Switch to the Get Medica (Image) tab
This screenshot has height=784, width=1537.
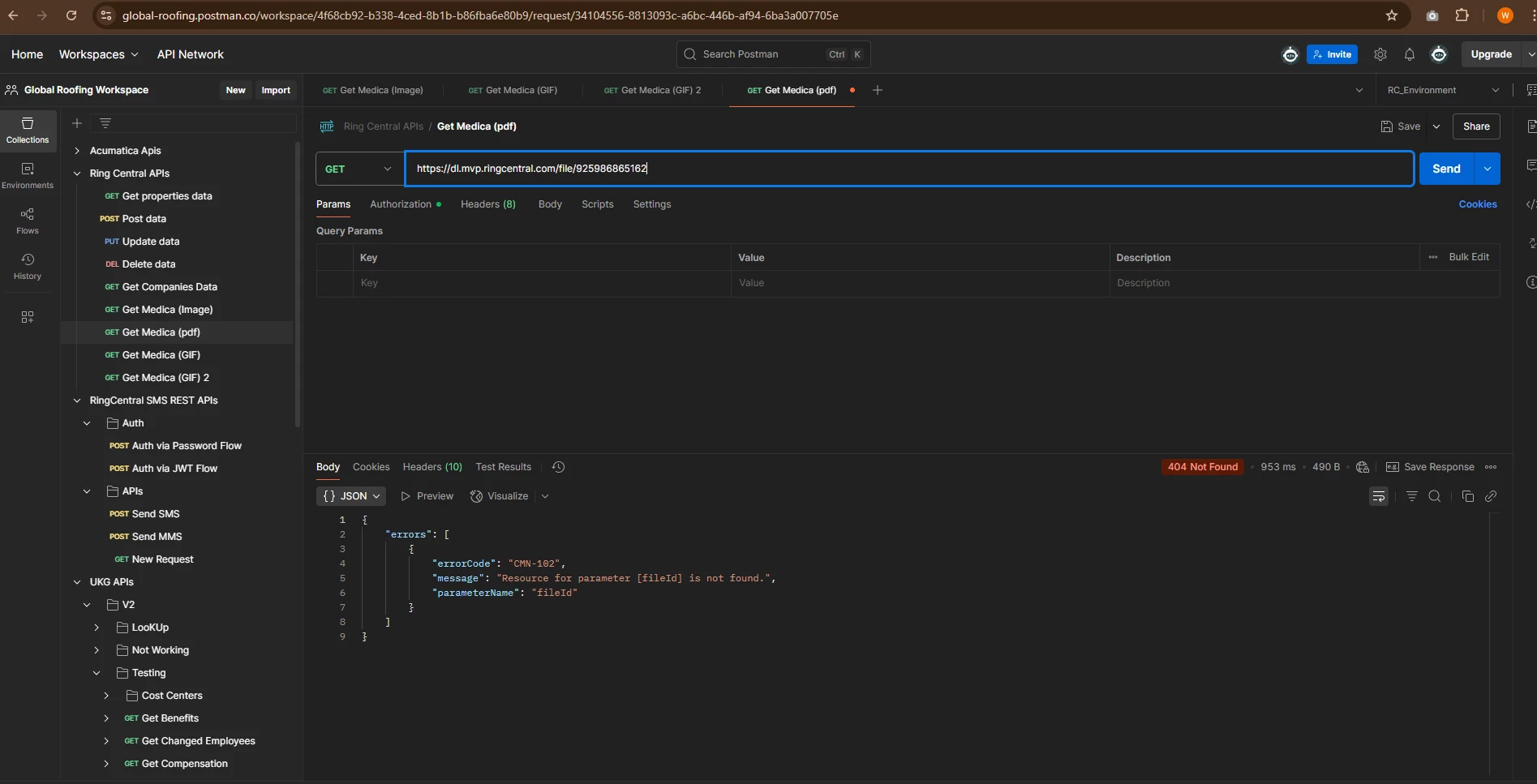[373, 90]
